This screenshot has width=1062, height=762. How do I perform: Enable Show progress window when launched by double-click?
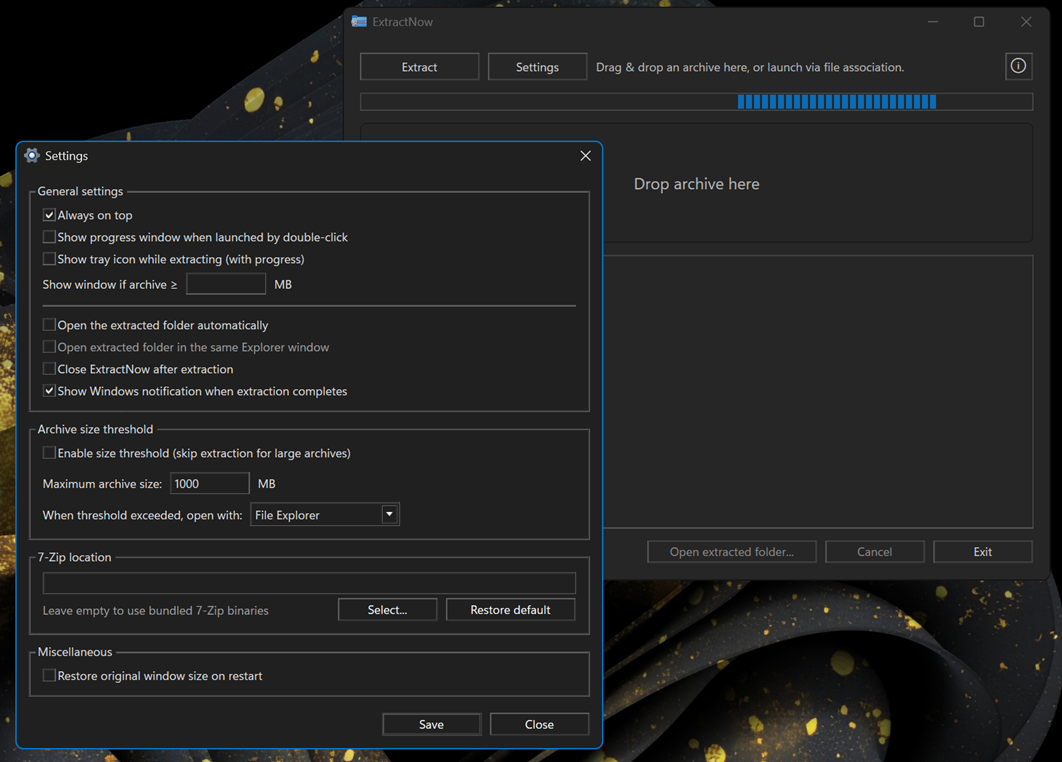coord(49,237)
